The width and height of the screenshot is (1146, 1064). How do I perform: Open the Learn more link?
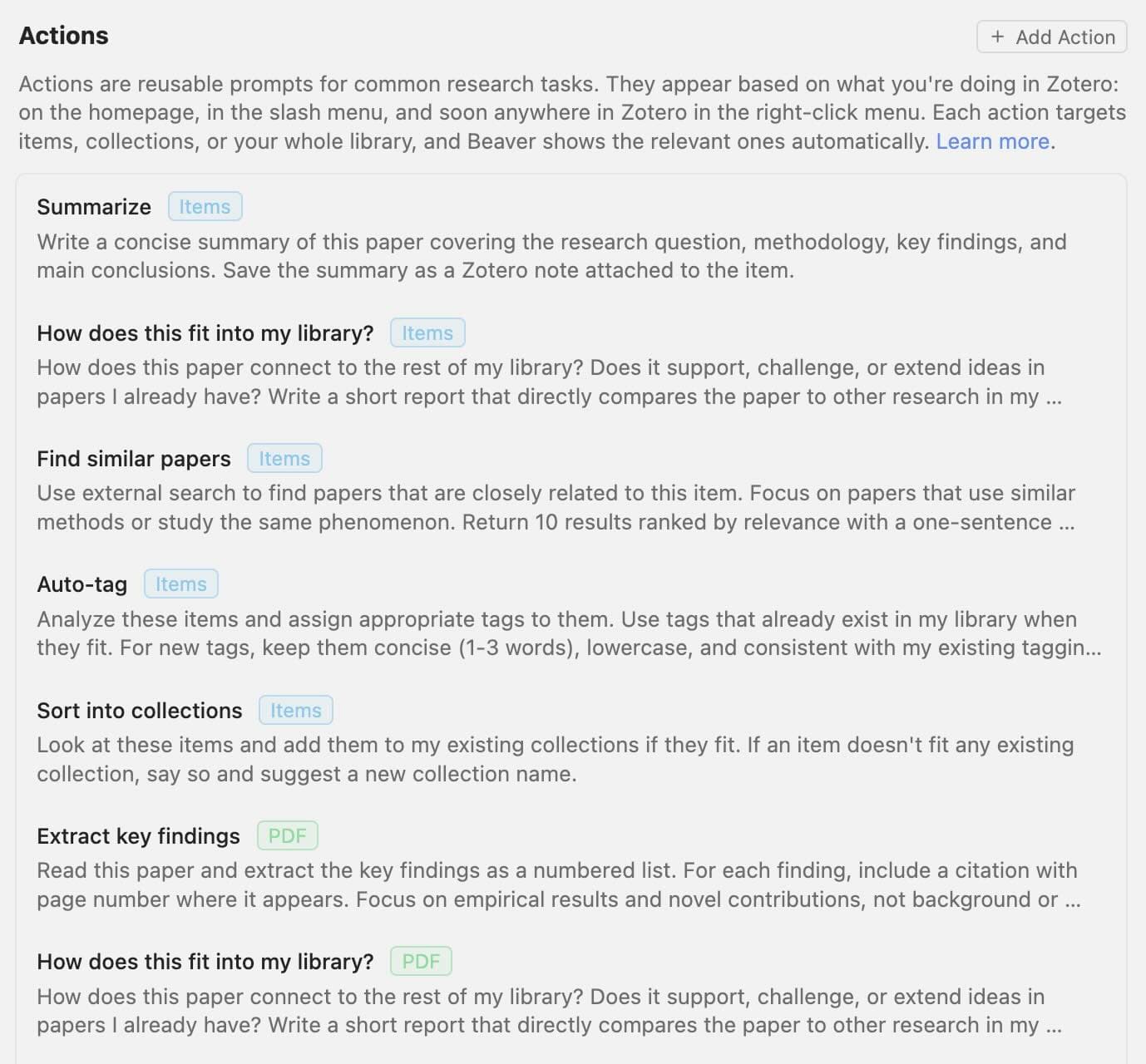coord(991,141)
